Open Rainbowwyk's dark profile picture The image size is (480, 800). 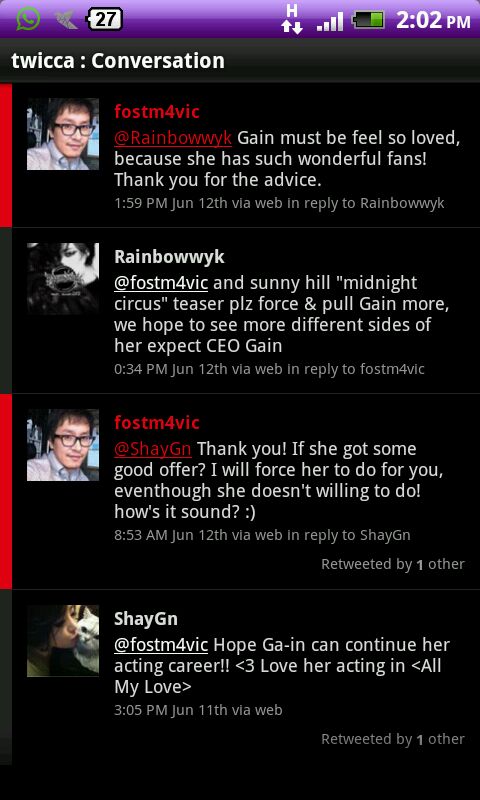click(63, 279)
